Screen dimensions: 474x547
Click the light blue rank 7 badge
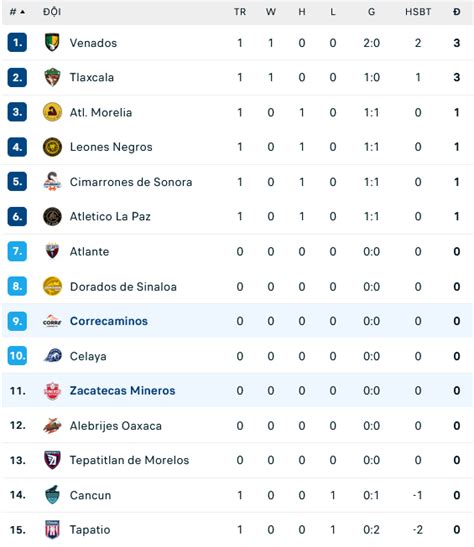pos(17,251)
